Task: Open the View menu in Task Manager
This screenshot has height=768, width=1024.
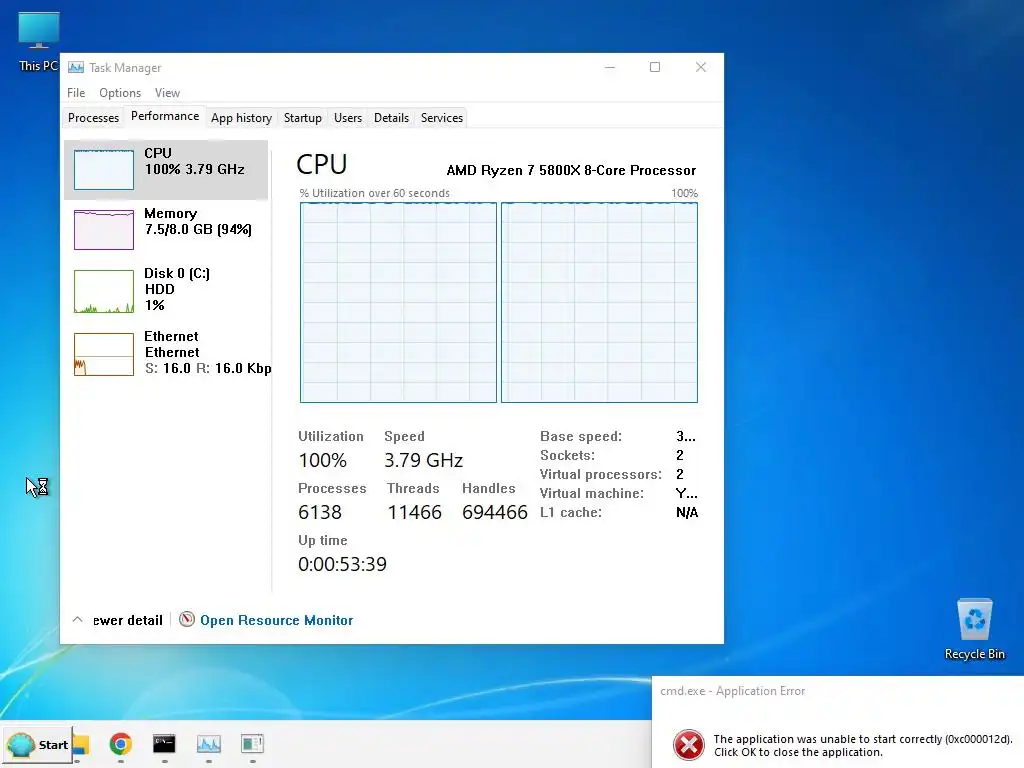Action: (x=167, y=93)
